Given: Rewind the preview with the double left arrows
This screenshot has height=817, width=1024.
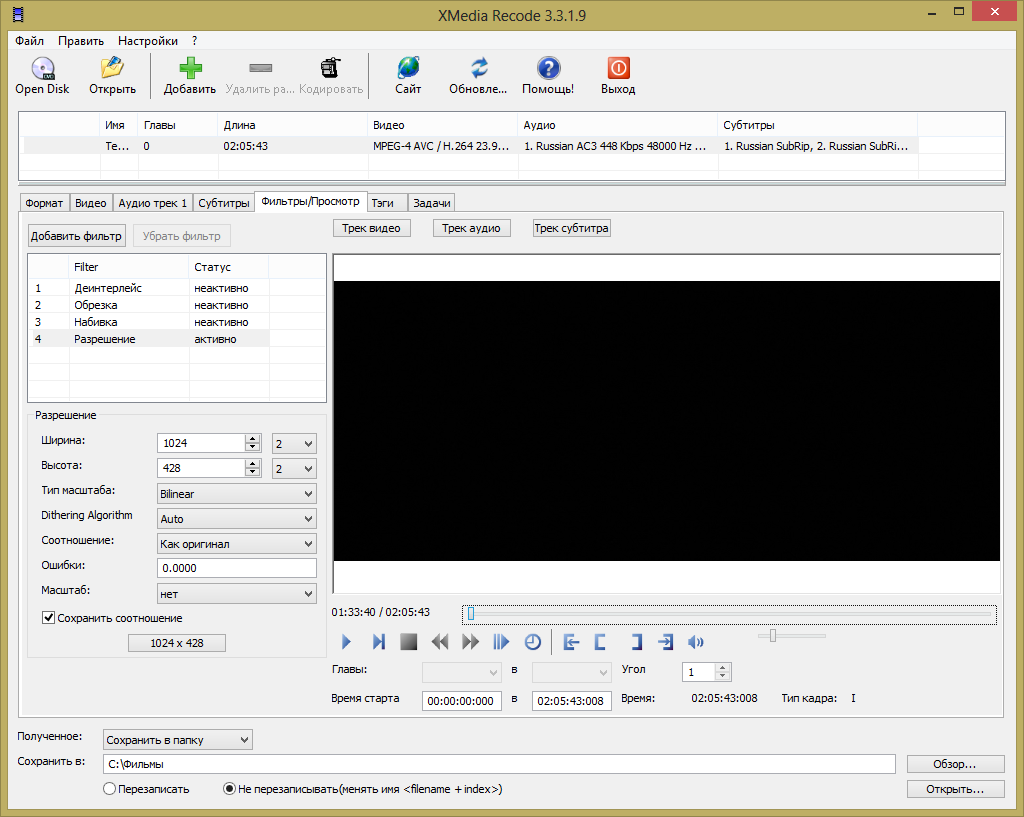Looking at the screenshot, I should (x=440, y=642).
